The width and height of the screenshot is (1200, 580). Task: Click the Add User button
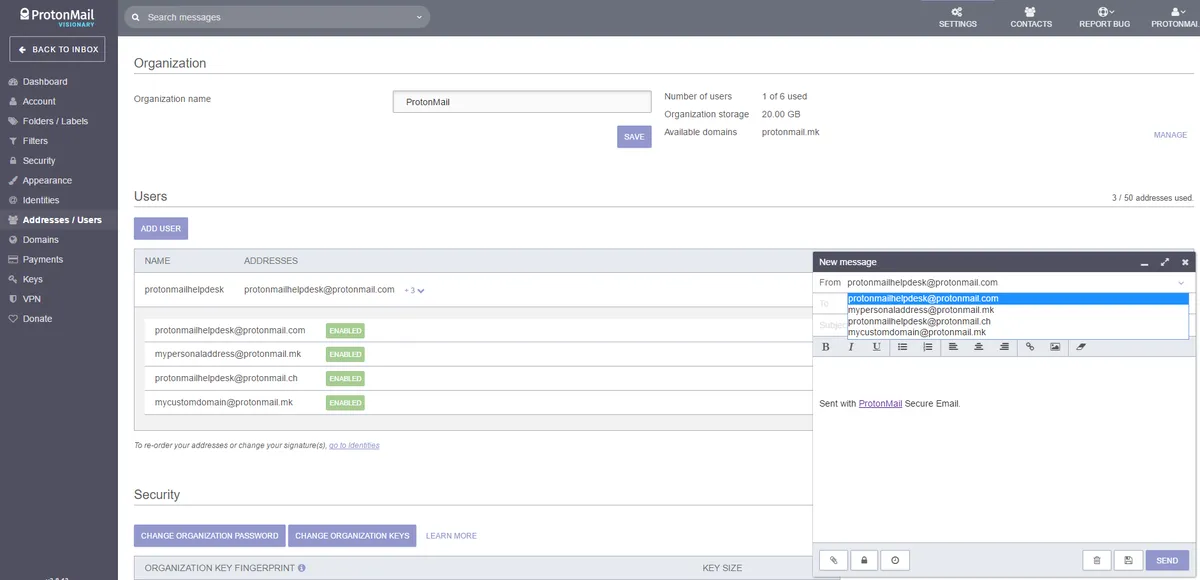click(161, 228)
